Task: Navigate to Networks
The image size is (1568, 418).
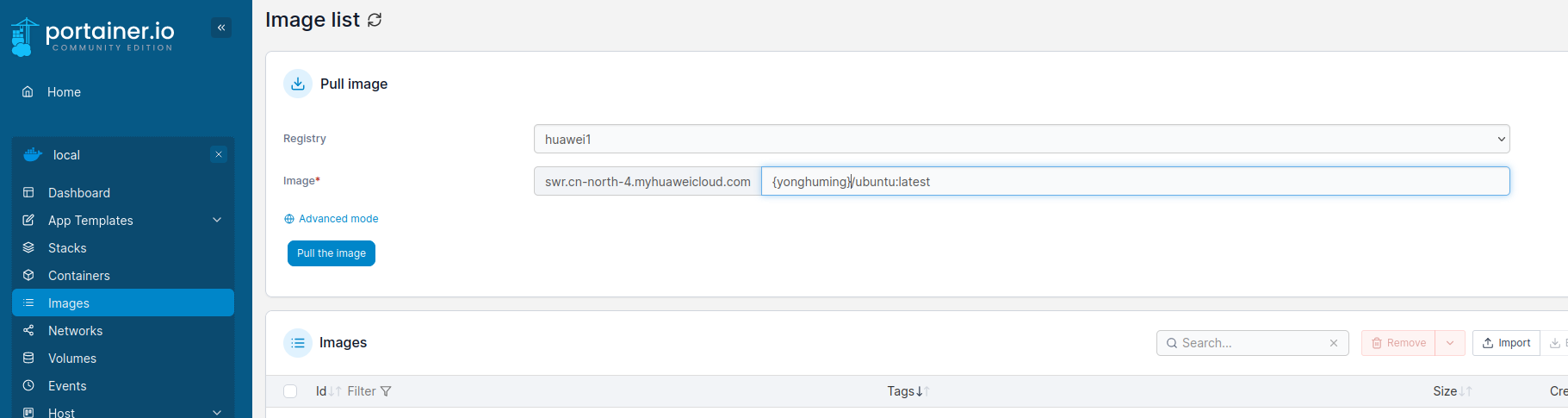Action: (75, 331)
